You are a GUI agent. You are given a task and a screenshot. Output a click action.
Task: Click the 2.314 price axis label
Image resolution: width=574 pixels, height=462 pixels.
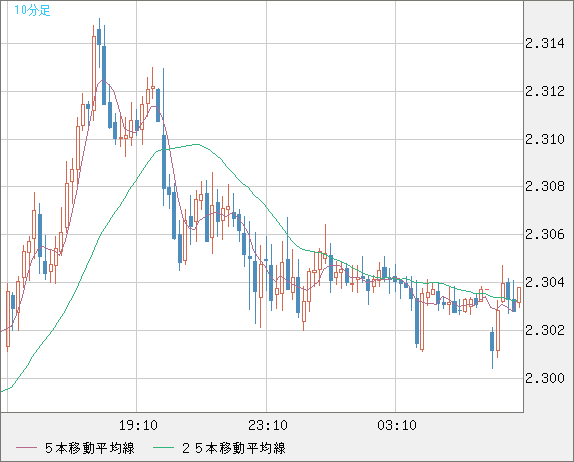(x=545, y=44)
